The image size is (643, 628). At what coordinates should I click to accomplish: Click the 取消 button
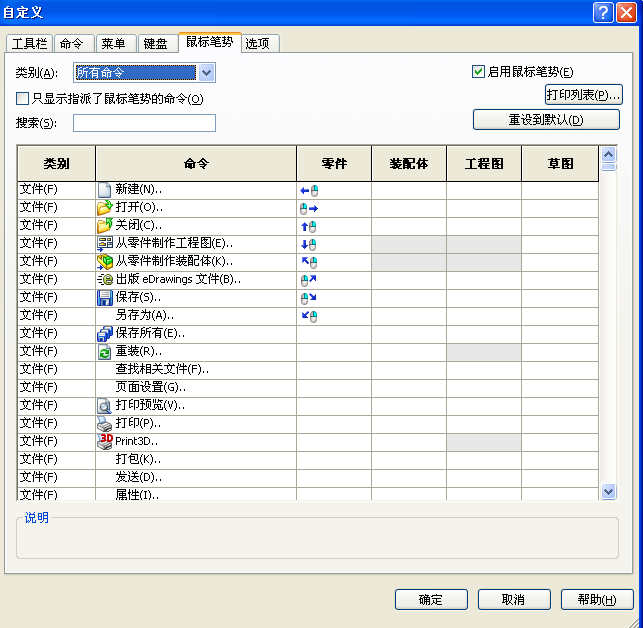514,600
